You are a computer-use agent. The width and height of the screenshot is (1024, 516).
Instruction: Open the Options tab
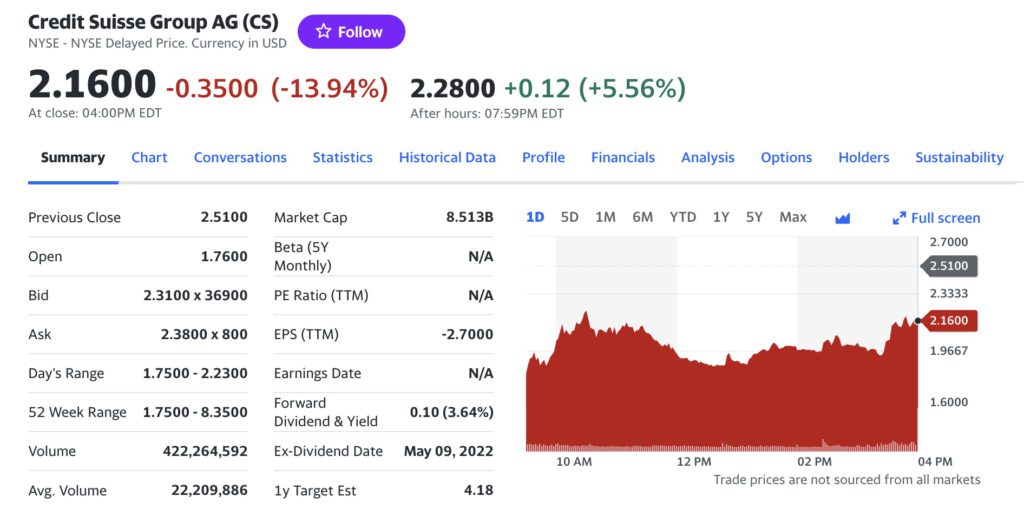pyautogui.click(x=786, y=158)
